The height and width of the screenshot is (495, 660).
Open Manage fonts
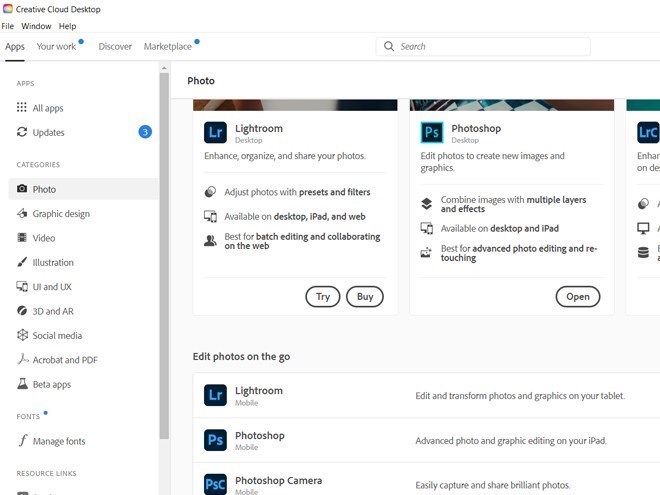click(x=83, y=441)
